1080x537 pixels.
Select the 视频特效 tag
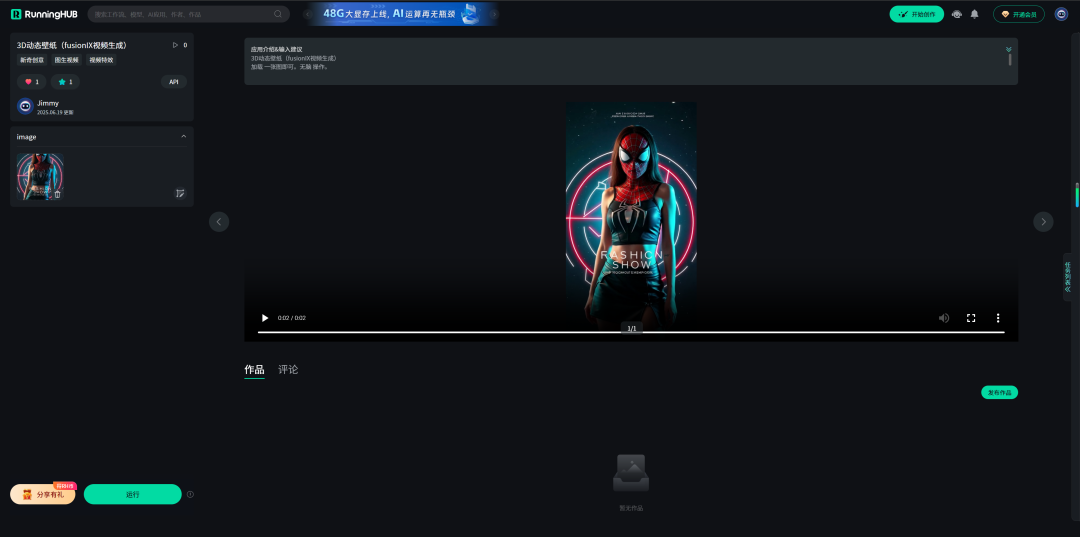point(101,60)
